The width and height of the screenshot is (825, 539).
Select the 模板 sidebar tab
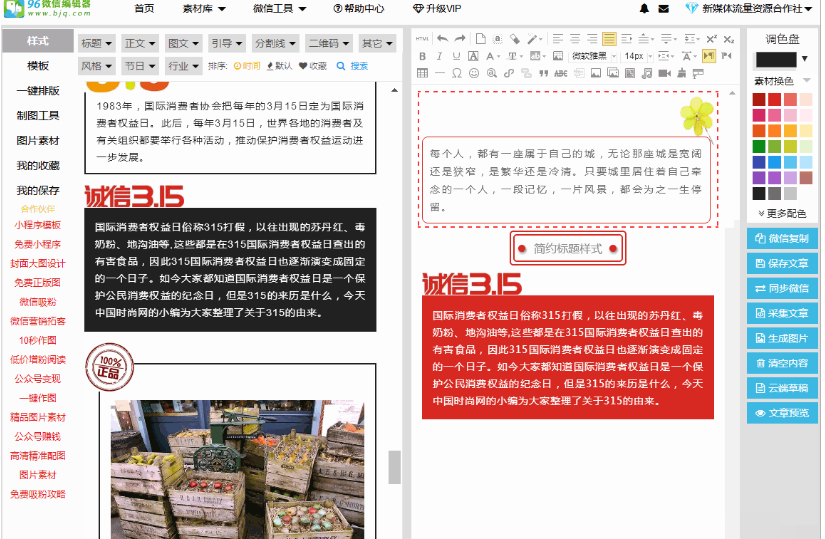pos(37,66)
